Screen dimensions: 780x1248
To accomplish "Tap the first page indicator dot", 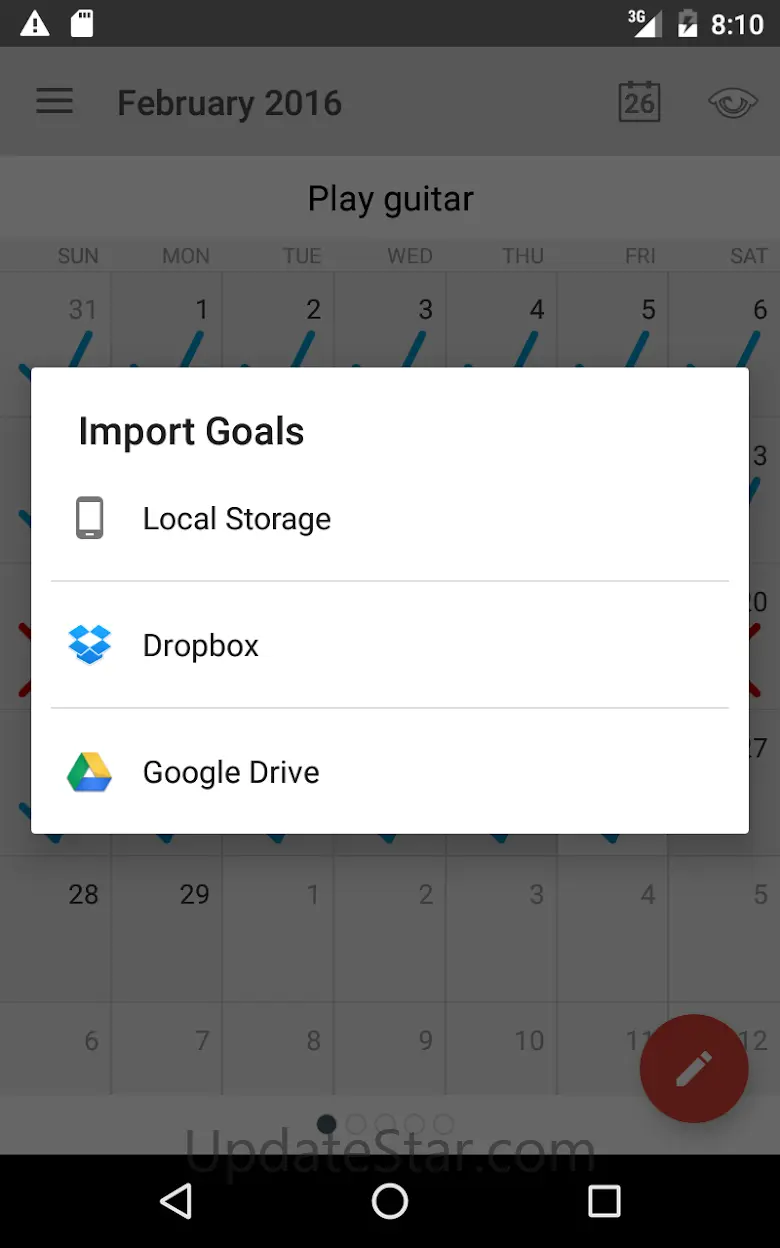I will click(327, 1124).
